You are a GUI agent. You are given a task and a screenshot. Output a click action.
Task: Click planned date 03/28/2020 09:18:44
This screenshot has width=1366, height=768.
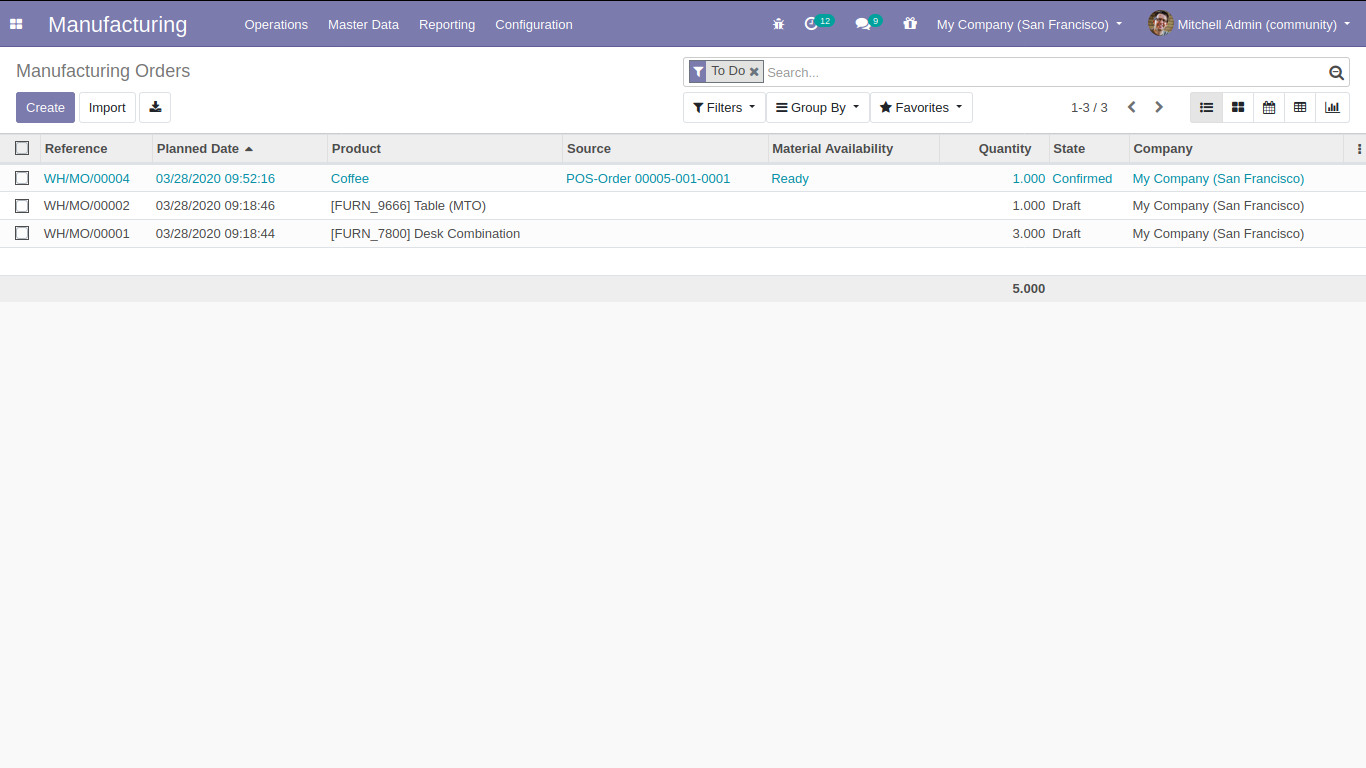tap(215, 233)
